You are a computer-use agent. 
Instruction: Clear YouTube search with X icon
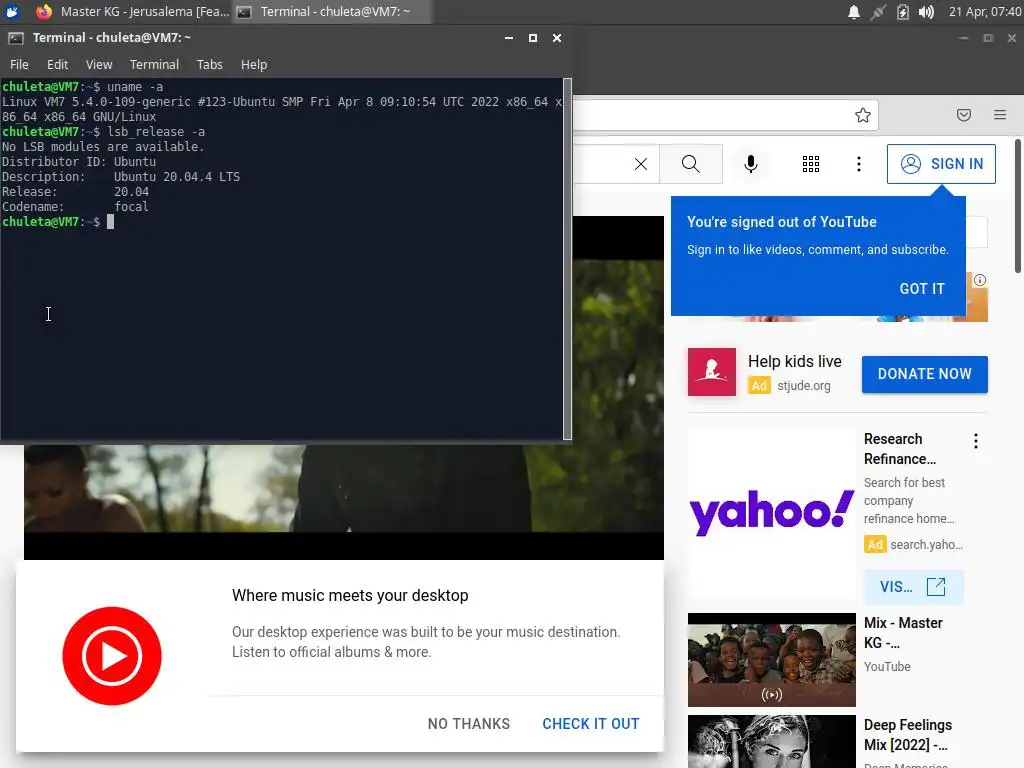click(x=641, y=164)
